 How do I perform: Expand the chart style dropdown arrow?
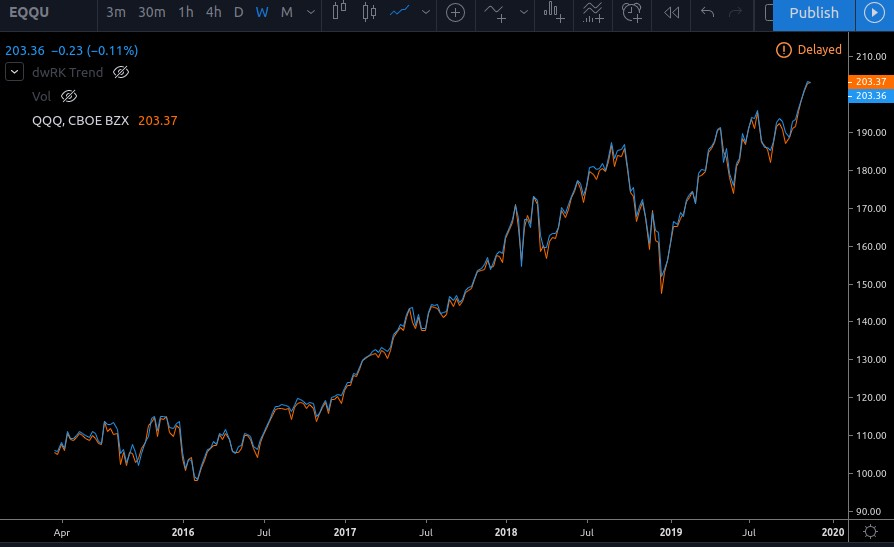point(427,13)
